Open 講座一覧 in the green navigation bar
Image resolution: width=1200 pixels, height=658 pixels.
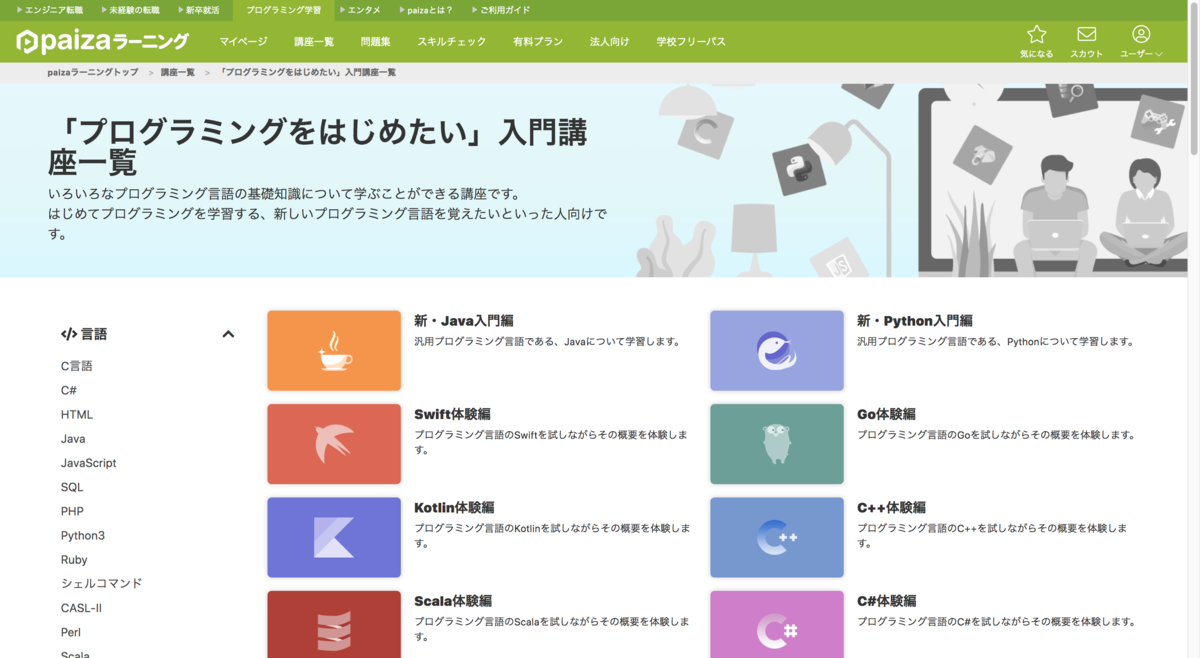(x=314, y=42)
